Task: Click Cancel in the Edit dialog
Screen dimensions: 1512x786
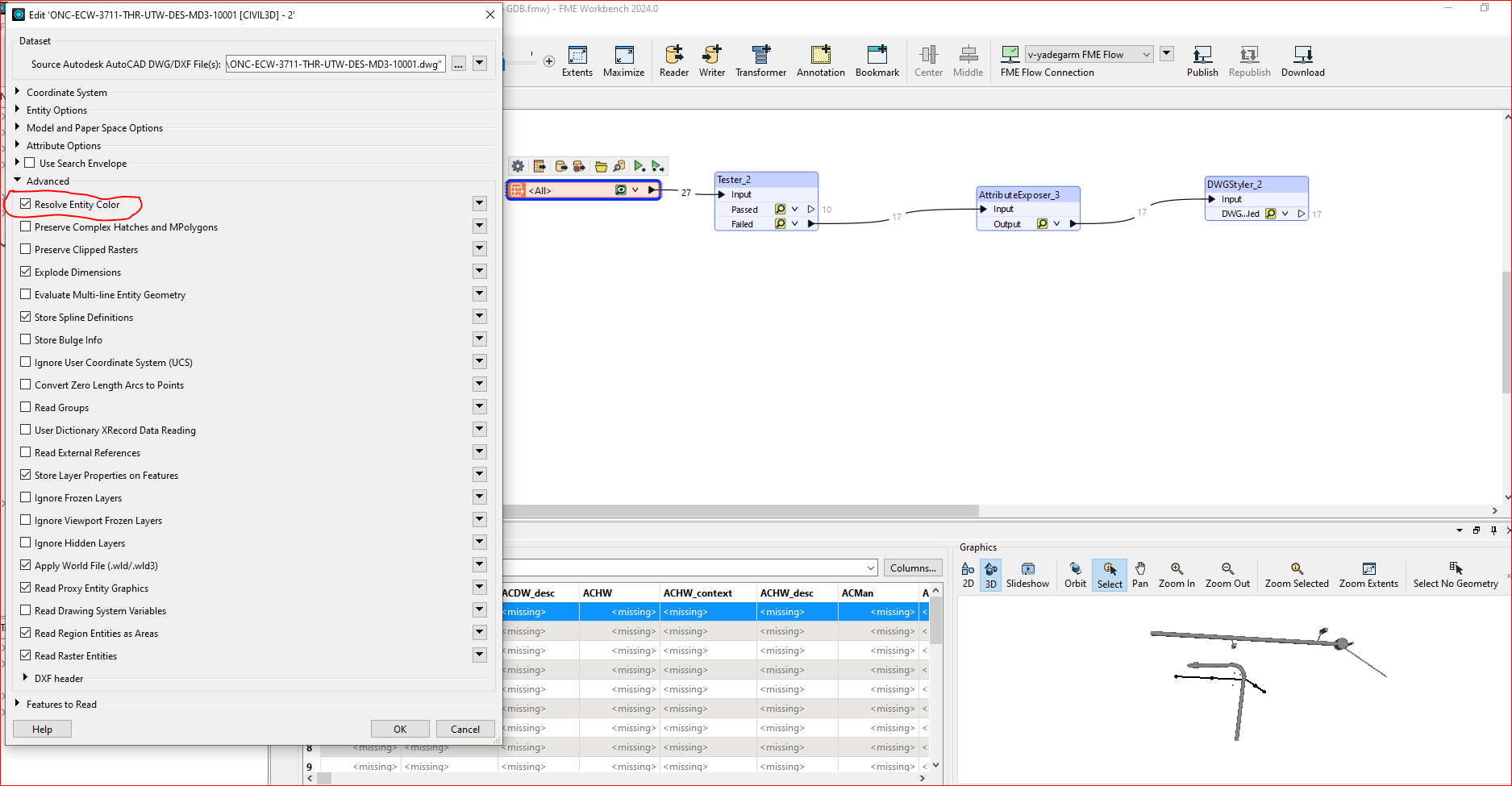Action: (465, 729)
